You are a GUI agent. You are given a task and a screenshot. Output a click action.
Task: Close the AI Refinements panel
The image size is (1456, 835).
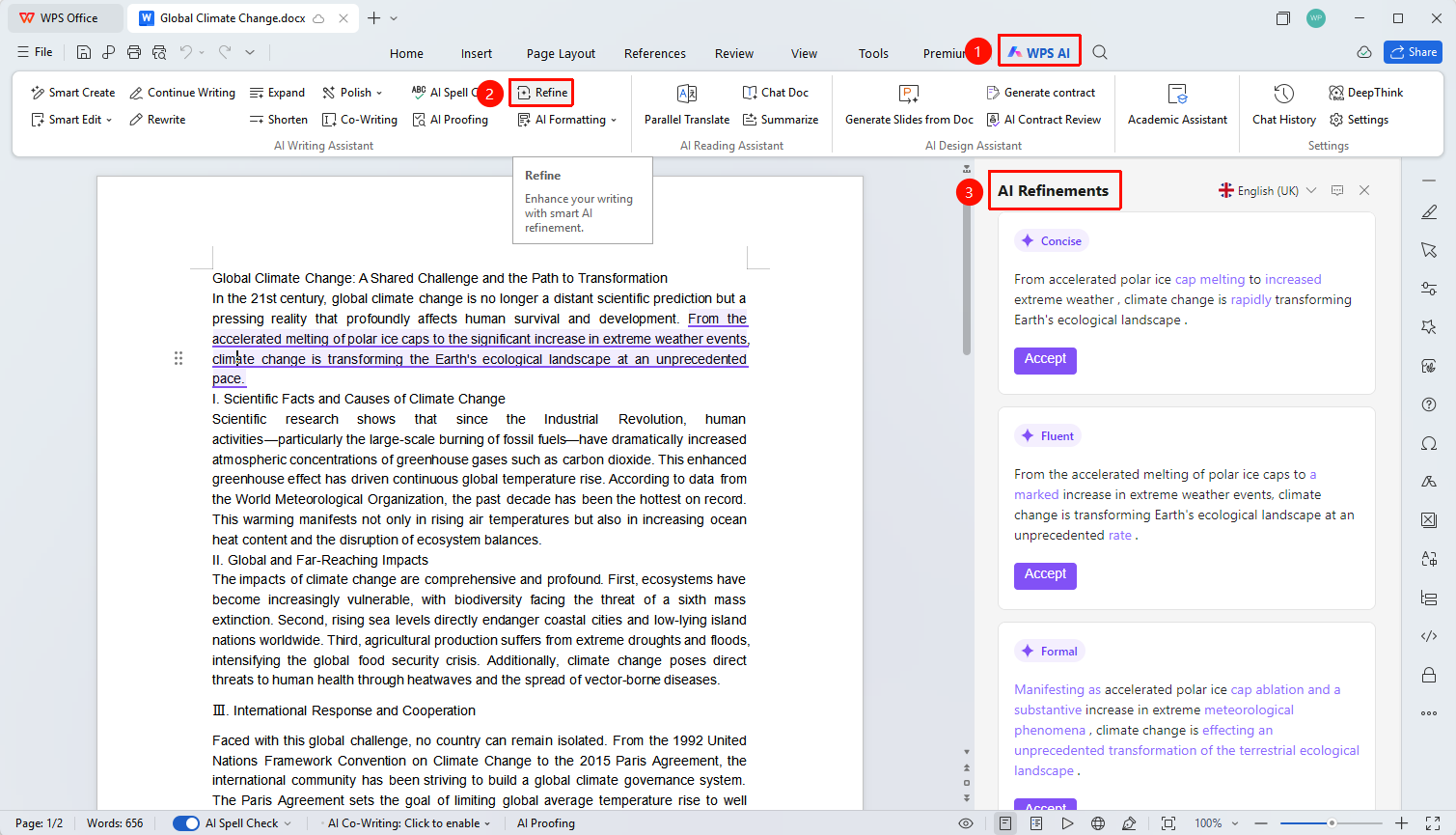pos(1364,190)
